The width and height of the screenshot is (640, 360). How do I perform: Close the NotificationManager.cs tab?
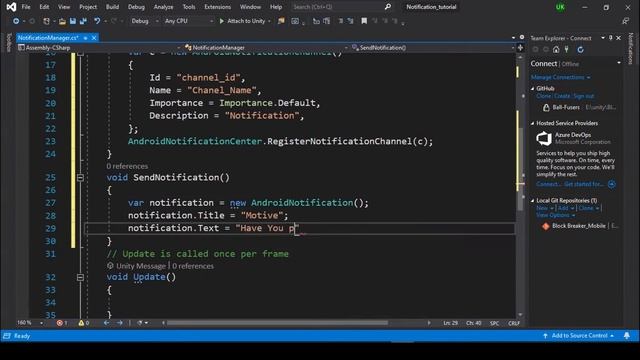[94, 38]
